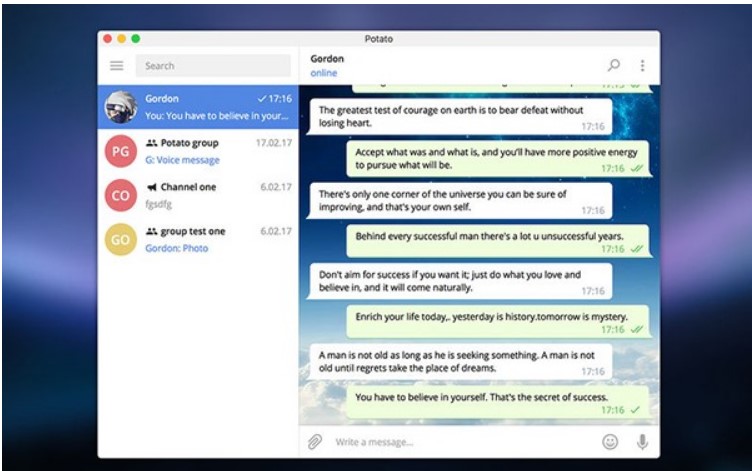Open the Potato group chat
The width and height of the screenshot is (752, 471).
[198, 151]
